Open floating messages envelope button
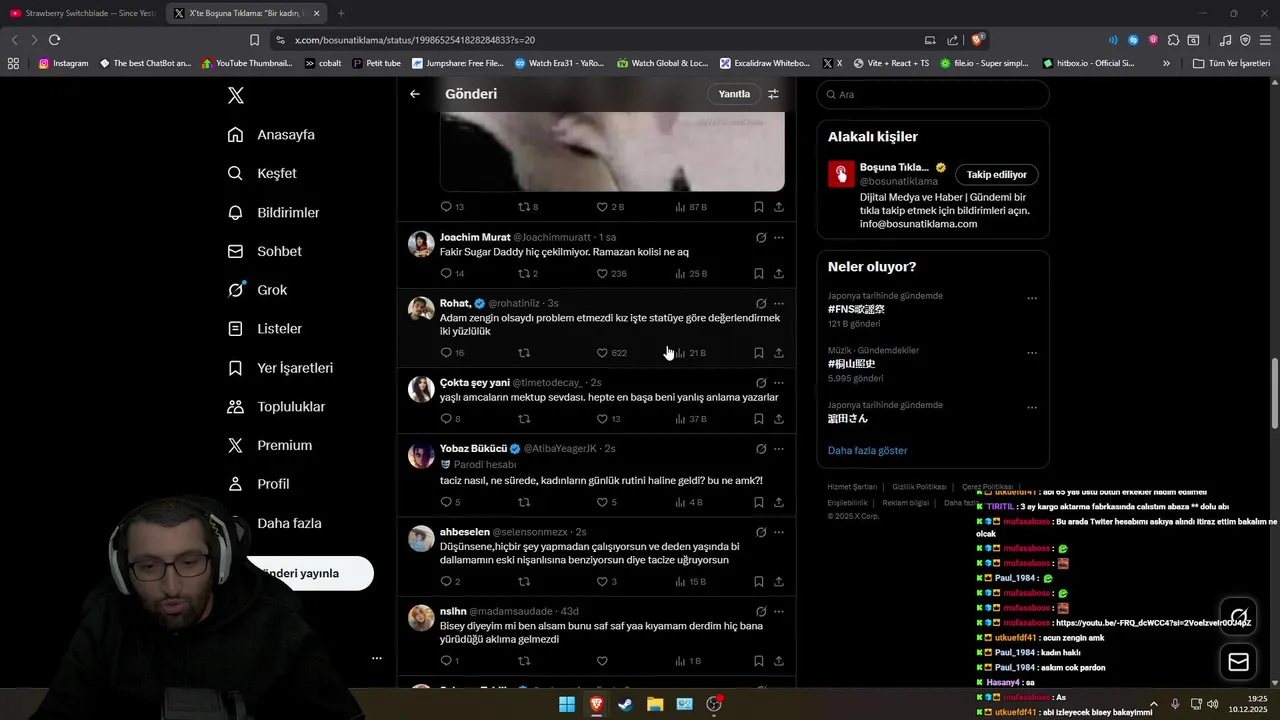This screenshot has height=720, width=1280. (x=1239, y=662)
